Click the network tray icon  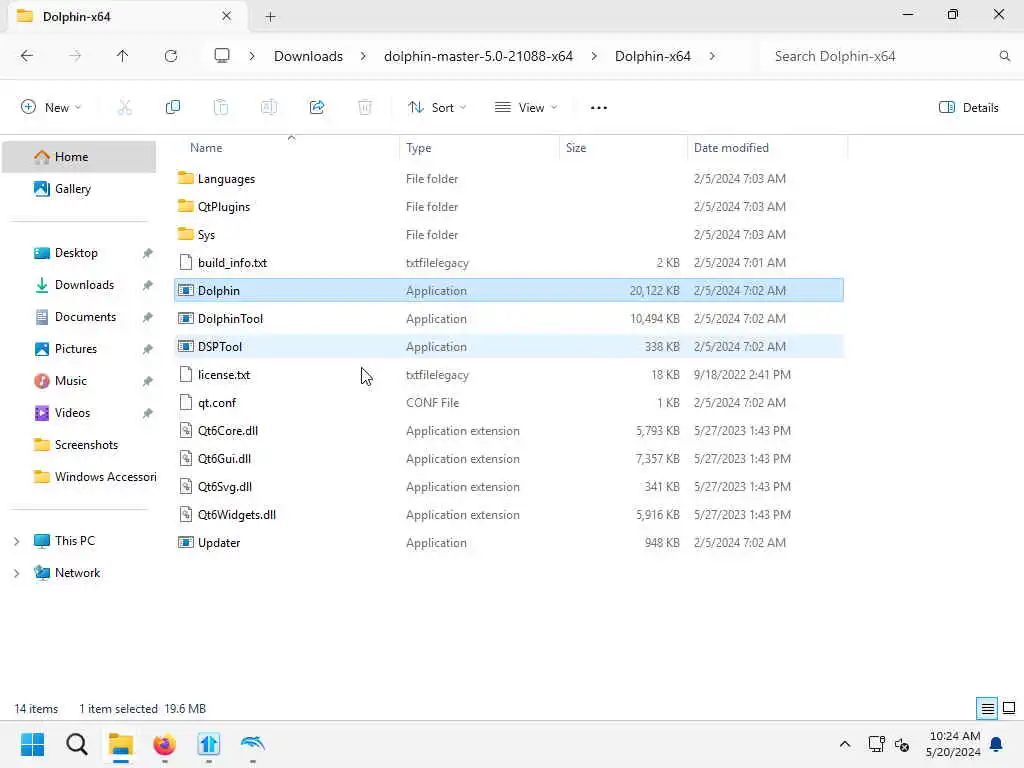876,744
